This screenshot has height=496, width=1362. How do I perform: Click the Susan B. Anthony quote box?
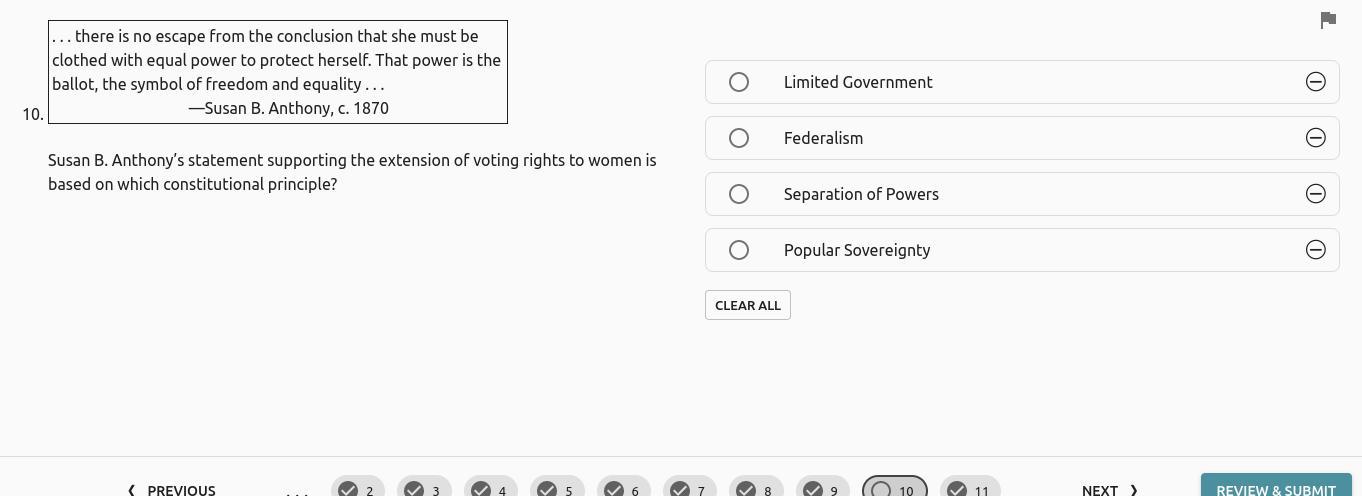pyautogui.click(x=278, y=72)
